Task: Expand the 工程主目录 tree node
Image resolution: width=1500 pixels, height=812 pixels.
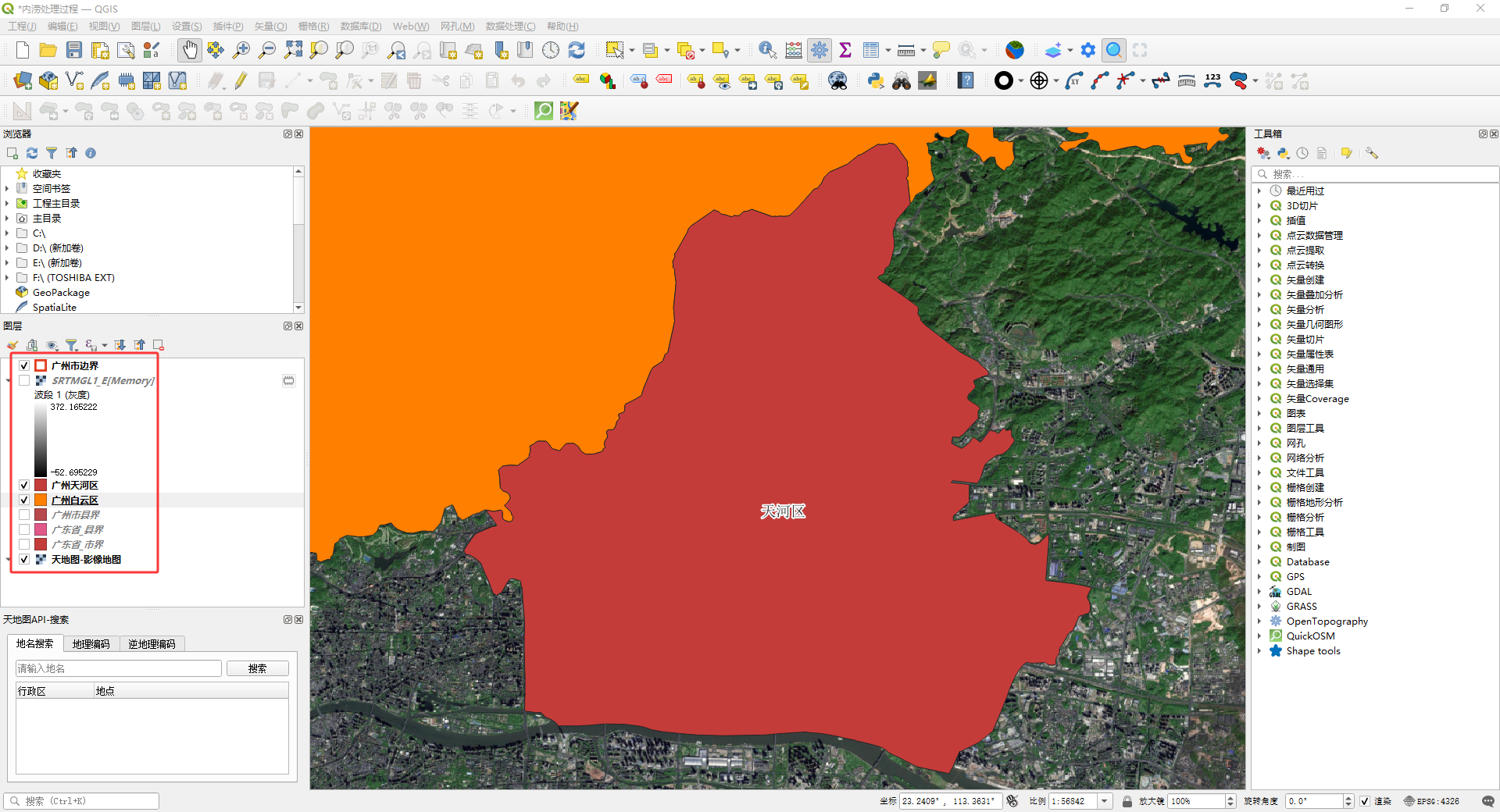Action: 7,203
